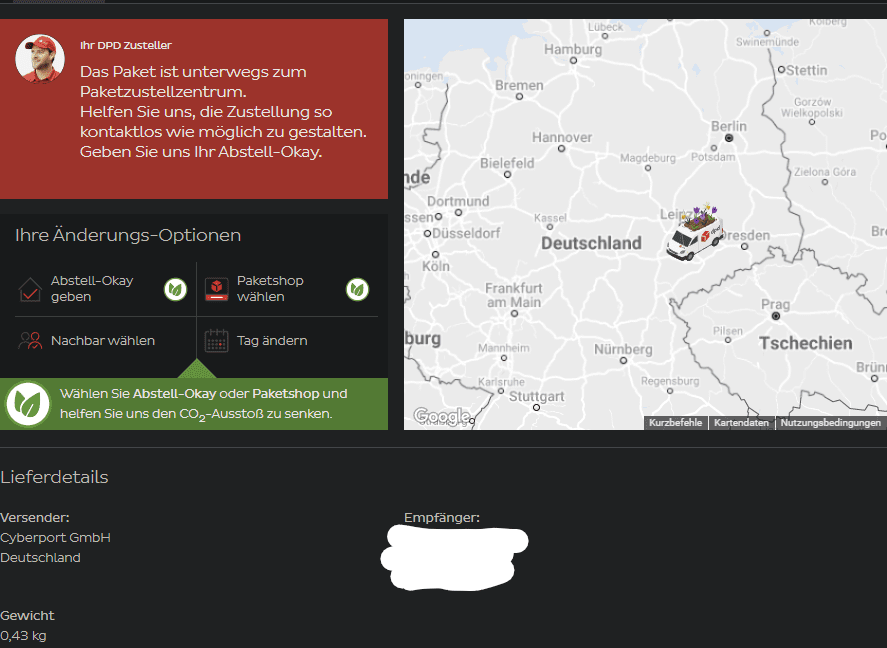Click the red Paketshop parcel icon
The image size is (887, 648).
point(216,289)
